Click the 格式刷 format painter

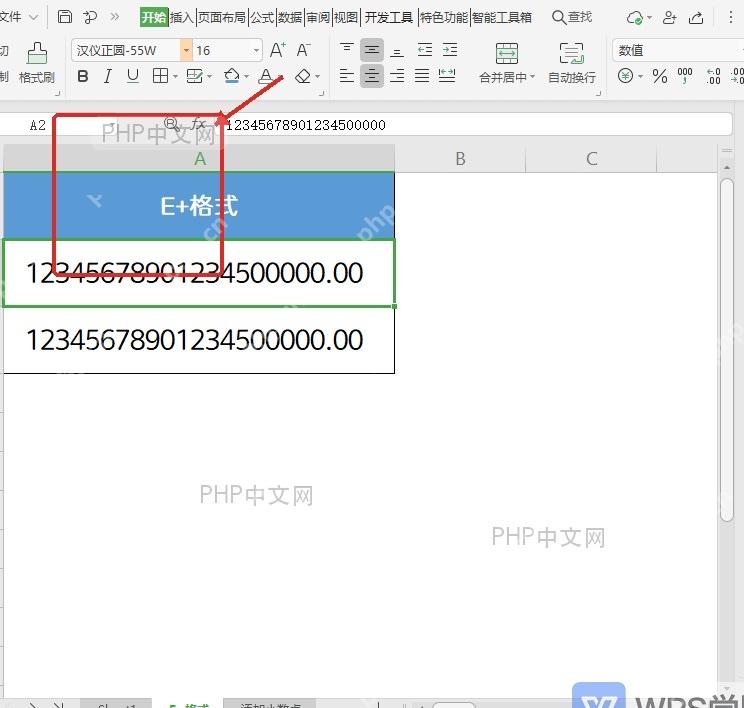click(x=37, y=63)
